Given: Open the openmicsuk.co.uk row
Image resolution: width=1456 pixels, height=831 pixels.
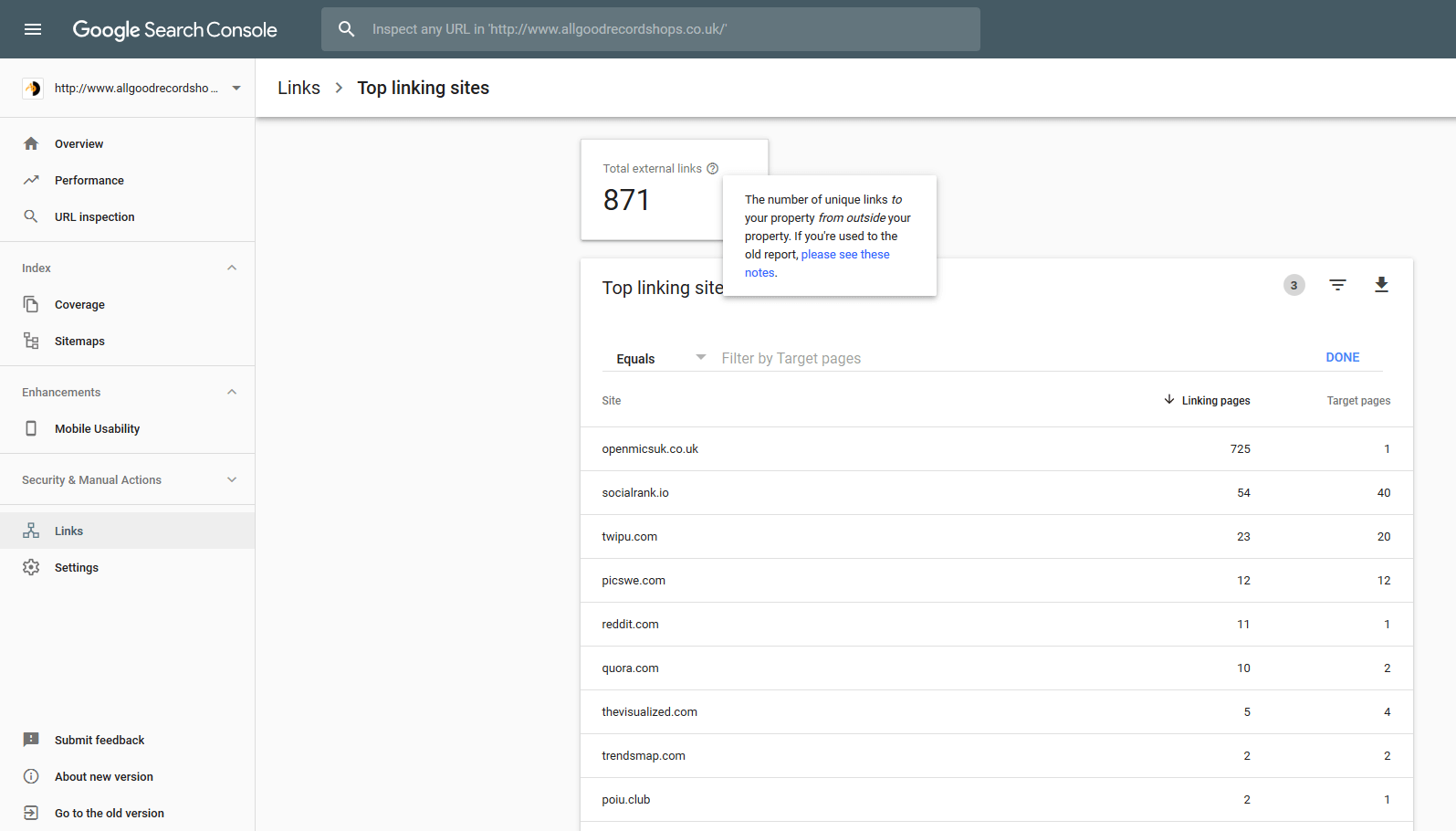Looking at the screenshot, I should click(x=997, y=448).
